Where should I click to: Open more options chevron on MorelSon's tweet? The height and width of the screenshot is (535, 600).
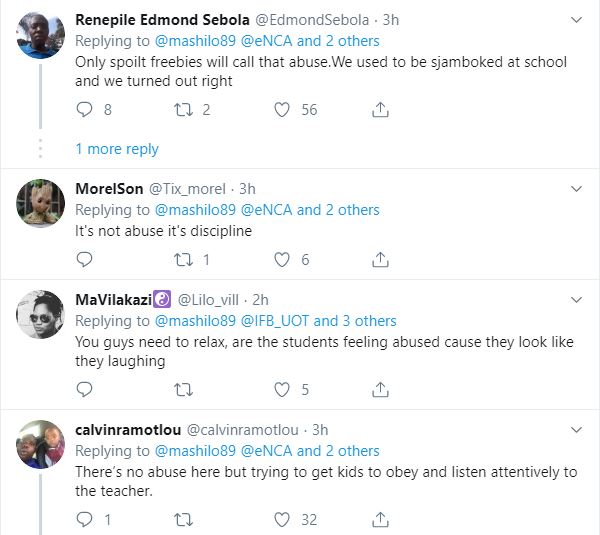click(575, 188)
